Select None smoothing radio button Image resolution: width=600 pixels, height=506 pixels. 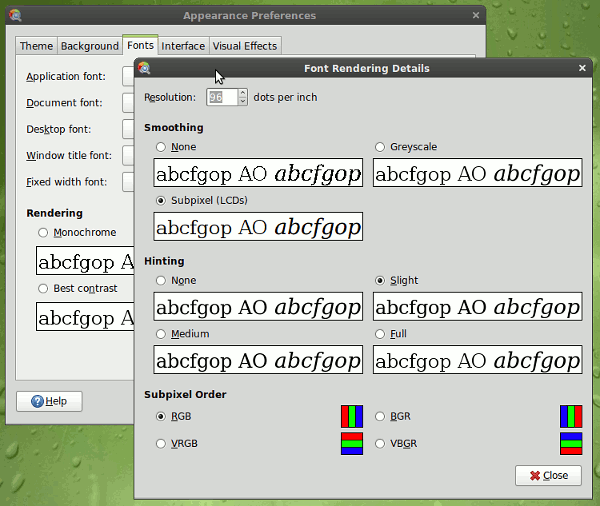pos(161,147)
